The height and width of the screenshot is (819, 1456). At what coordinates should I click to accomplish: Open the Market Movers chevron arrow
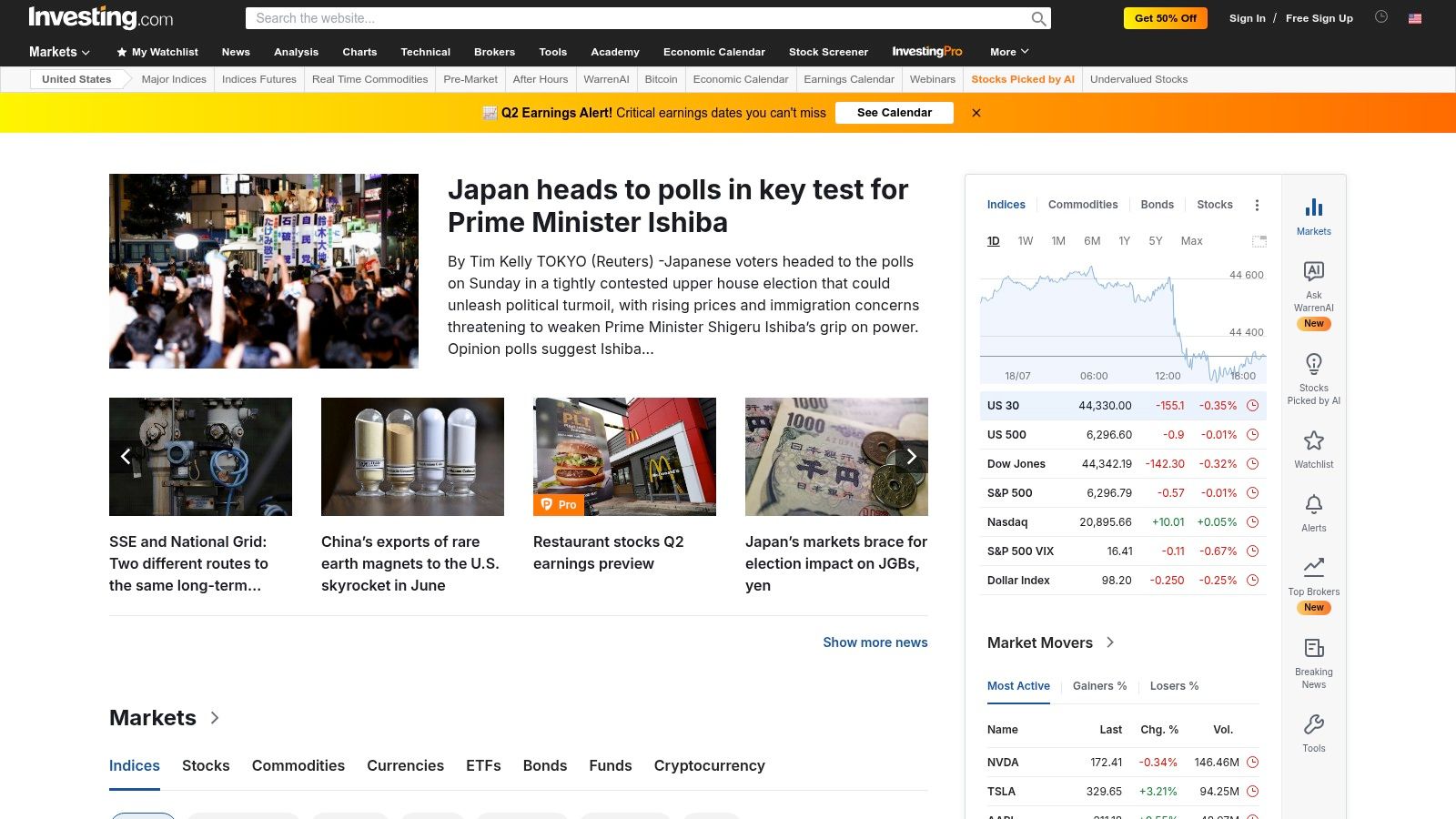point(1110,642)
